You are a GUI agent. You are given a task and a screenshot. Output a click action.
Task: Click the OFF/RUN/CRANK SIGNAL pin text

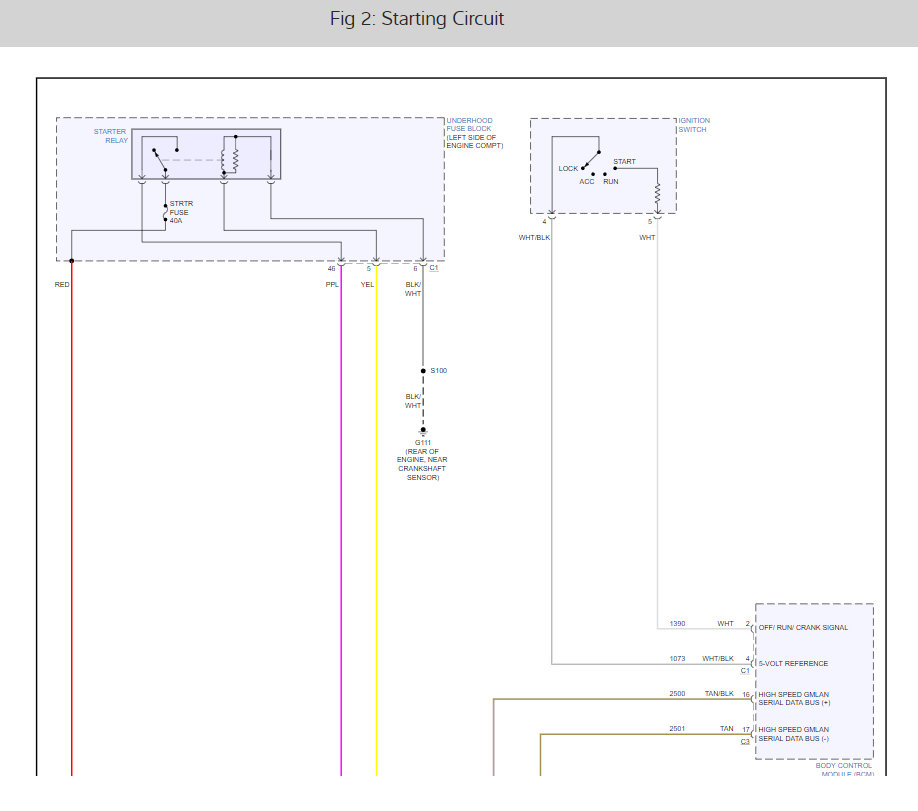[x=803, y=628]
